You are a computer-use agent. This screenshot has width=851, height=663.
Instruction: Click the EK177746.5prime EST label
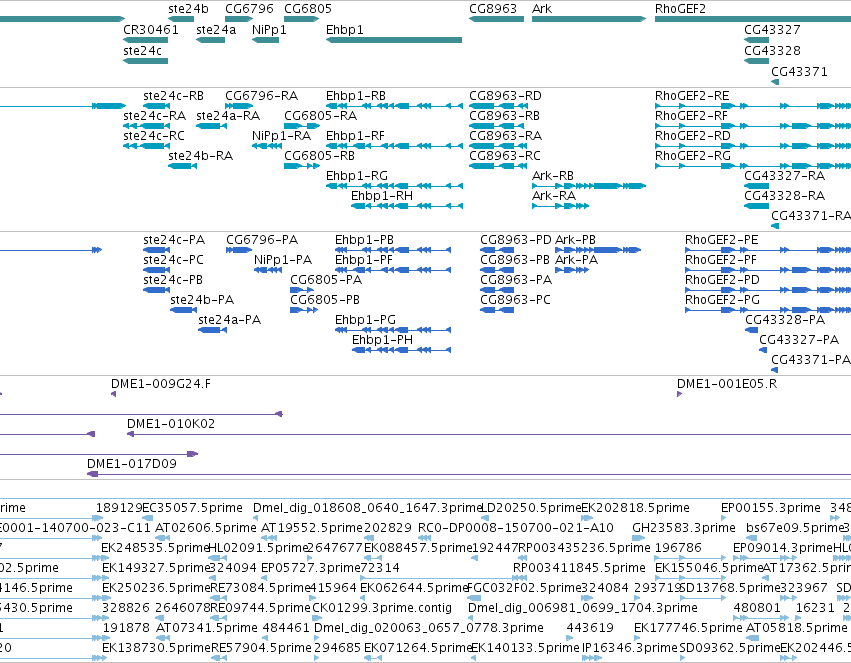pyautogui.click(x=688, y=628)
